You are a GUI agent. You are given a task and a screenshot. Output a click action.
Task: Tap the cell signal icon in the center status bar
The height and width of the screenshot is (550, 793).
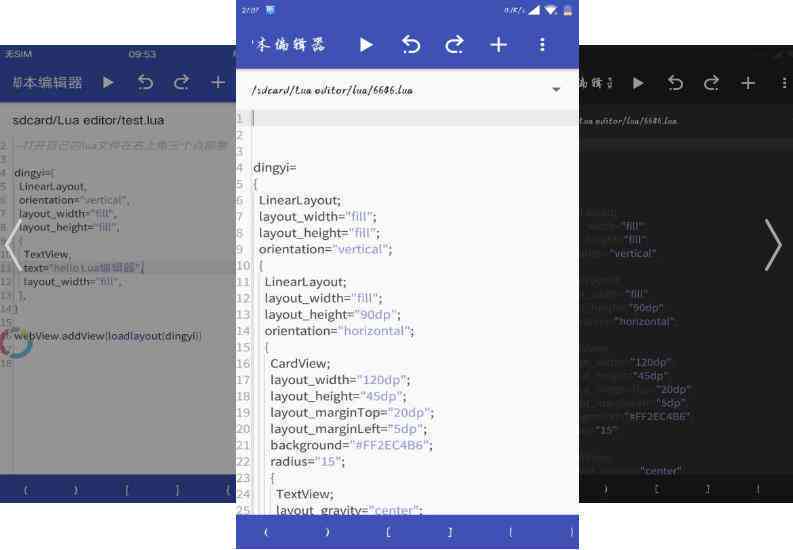534,10
